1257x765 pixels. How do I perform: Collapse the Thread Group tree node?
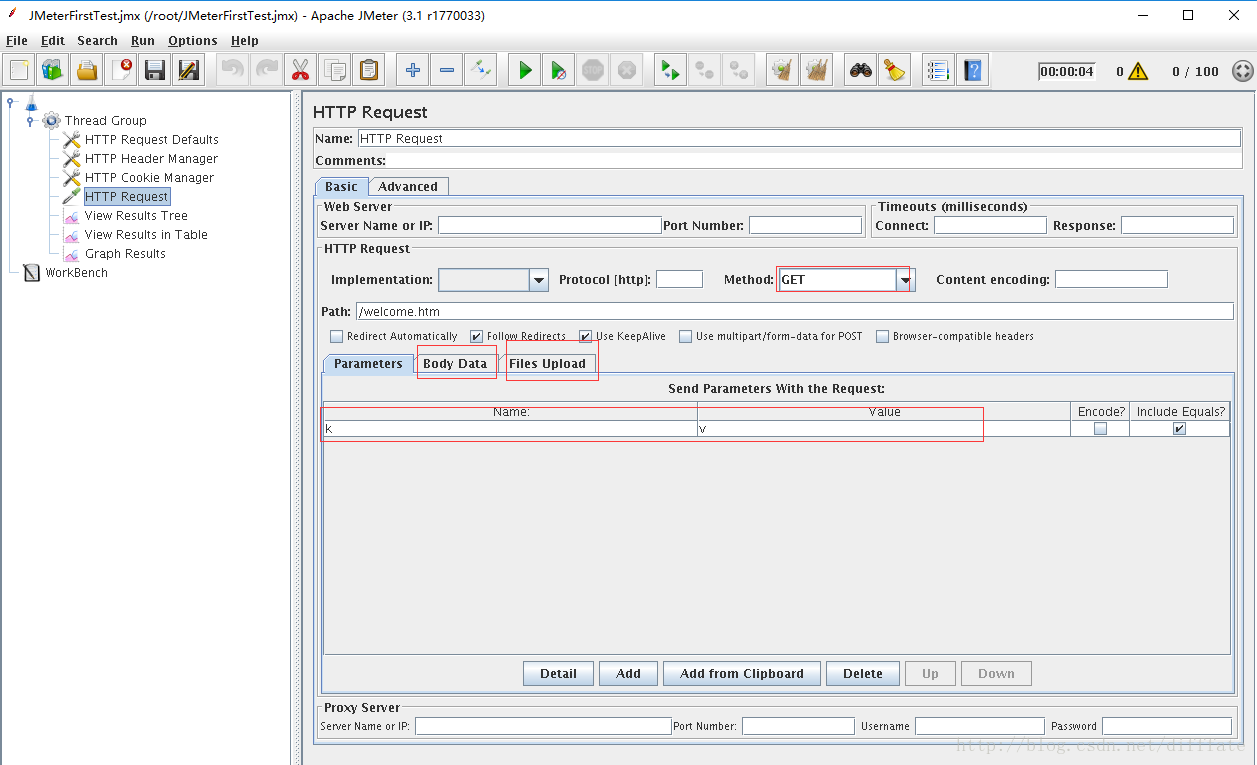pyautogui.click(x=30, y=121)
